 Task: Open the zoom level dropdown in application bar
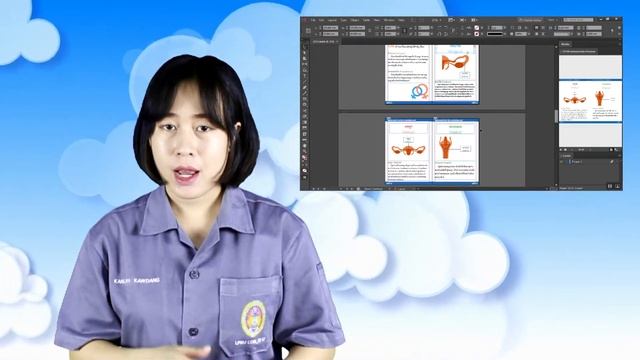(x=436, y=20)
